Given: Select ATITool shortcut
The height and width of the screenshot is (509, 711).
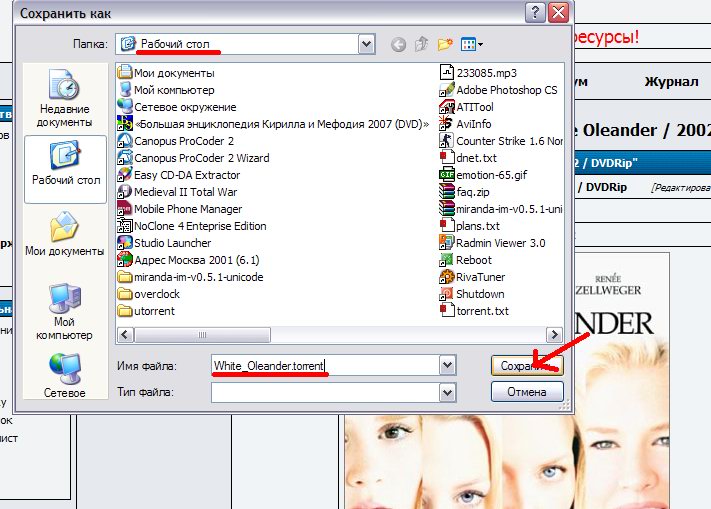Looking at the screenshot, I should coord(466,107).
